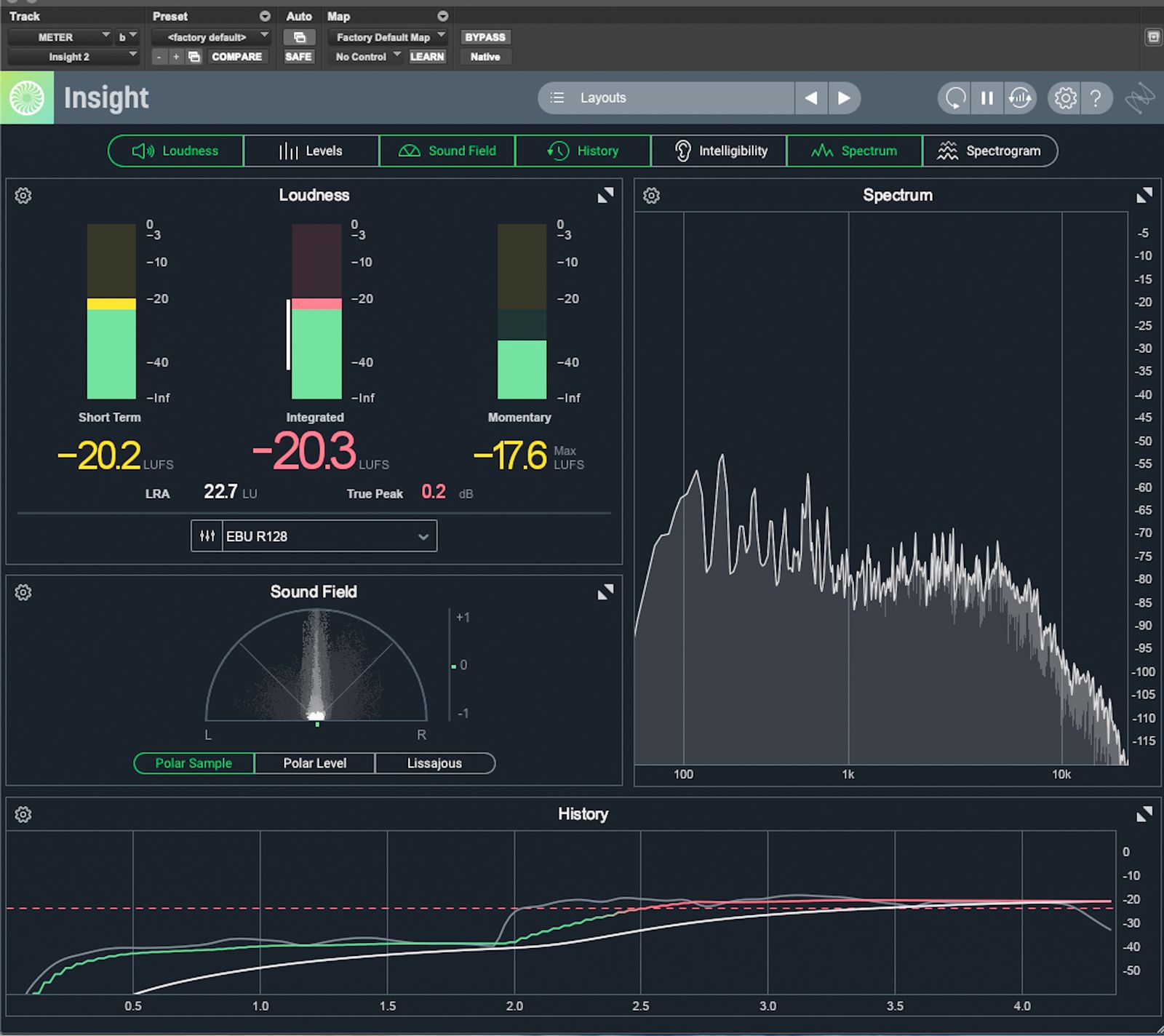1164x1036 pixels.
Task: Pause the metering with the pause icon
Action: coord(987,98)
